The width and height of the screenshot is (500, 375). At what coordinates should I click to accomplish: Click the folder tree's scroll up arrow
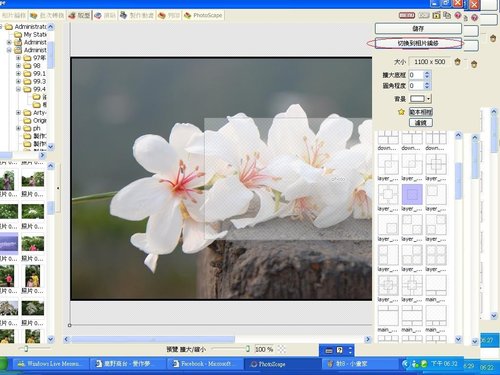pos(51,26)
